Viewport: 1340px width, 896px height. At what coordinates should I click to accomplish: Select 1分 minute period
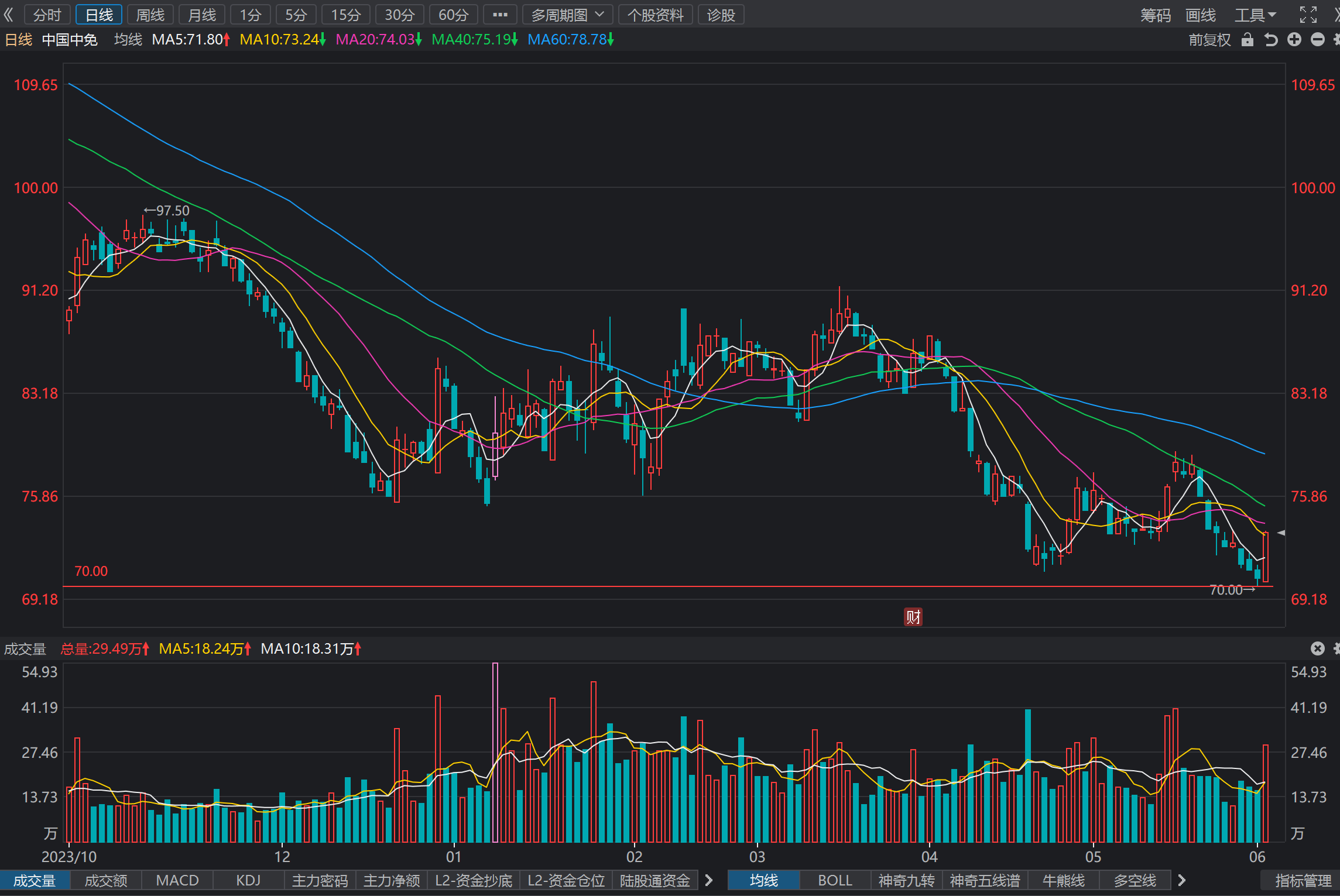(x=250, y=15)
